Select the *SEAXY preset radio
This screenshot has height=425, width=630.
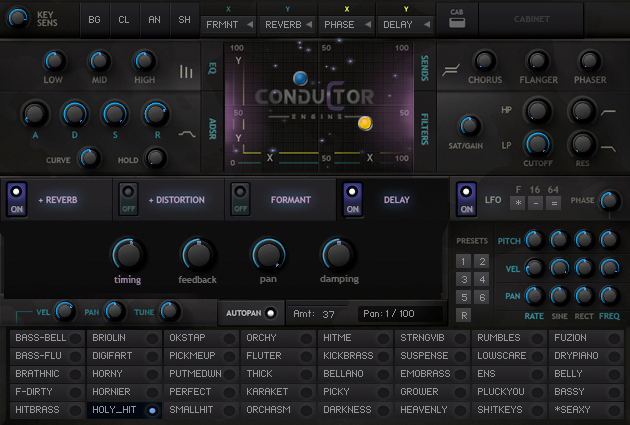coord(614,411)
